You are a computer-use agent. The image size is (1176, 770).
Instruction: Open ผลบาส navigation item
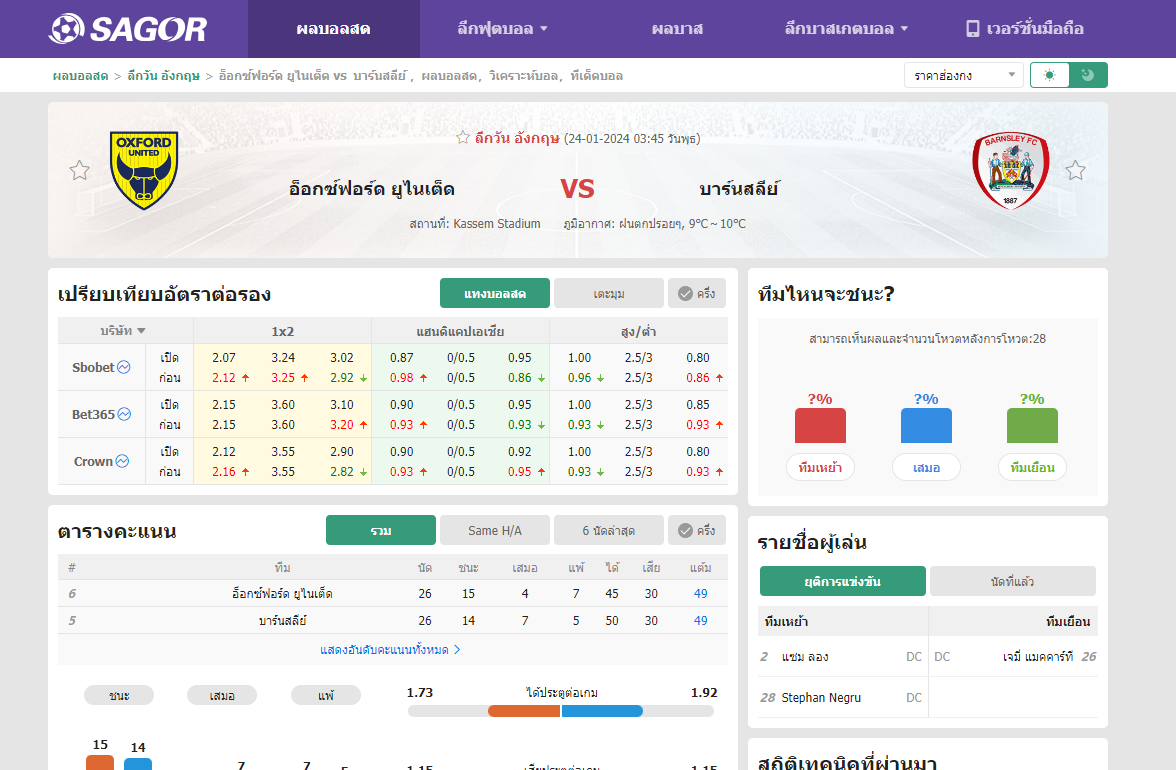[677, 28]
